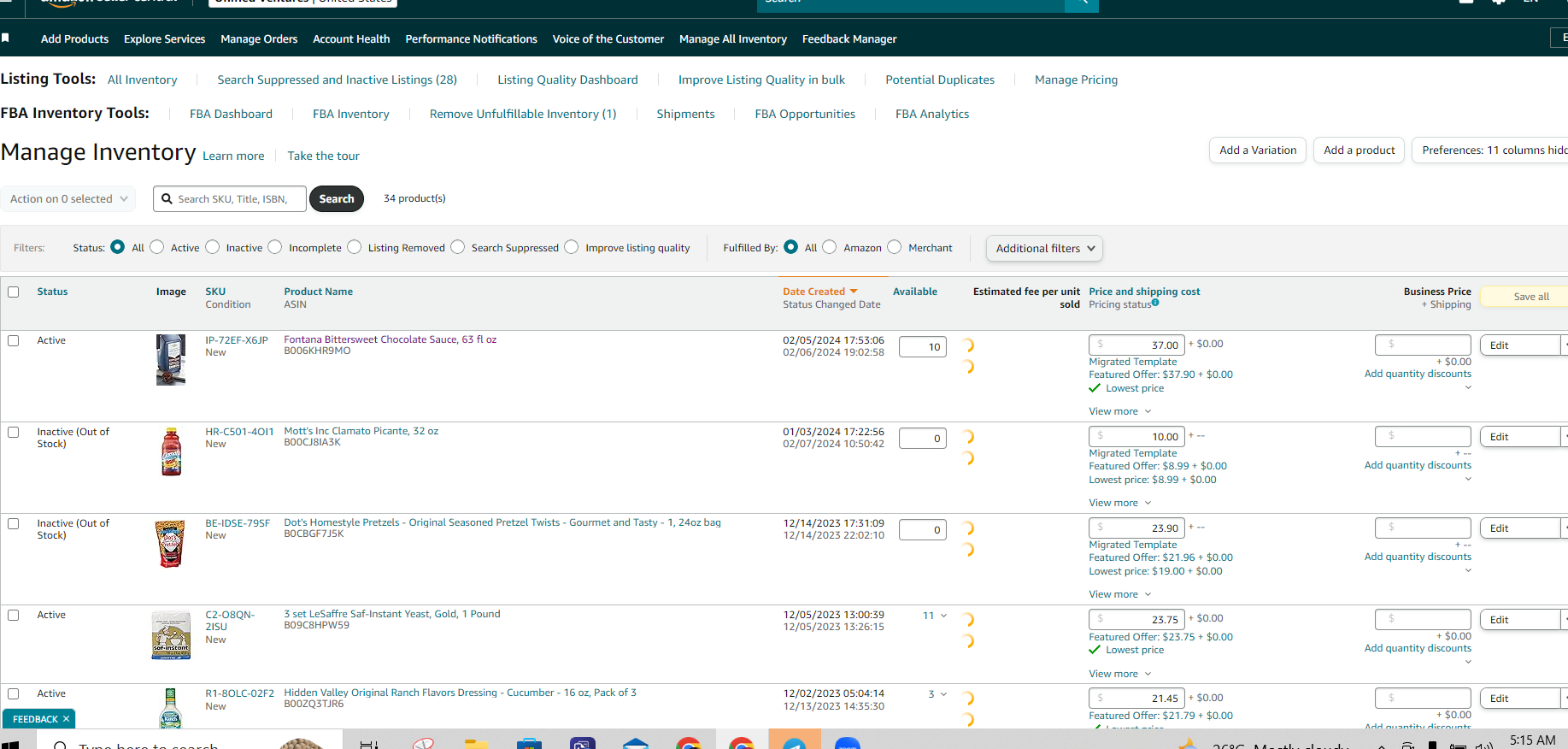Screen dimensions: 1568x749
Task: Click the Business Price field for Mott's Clamato
Action: pyautogui.click(x=1423, y=436)
